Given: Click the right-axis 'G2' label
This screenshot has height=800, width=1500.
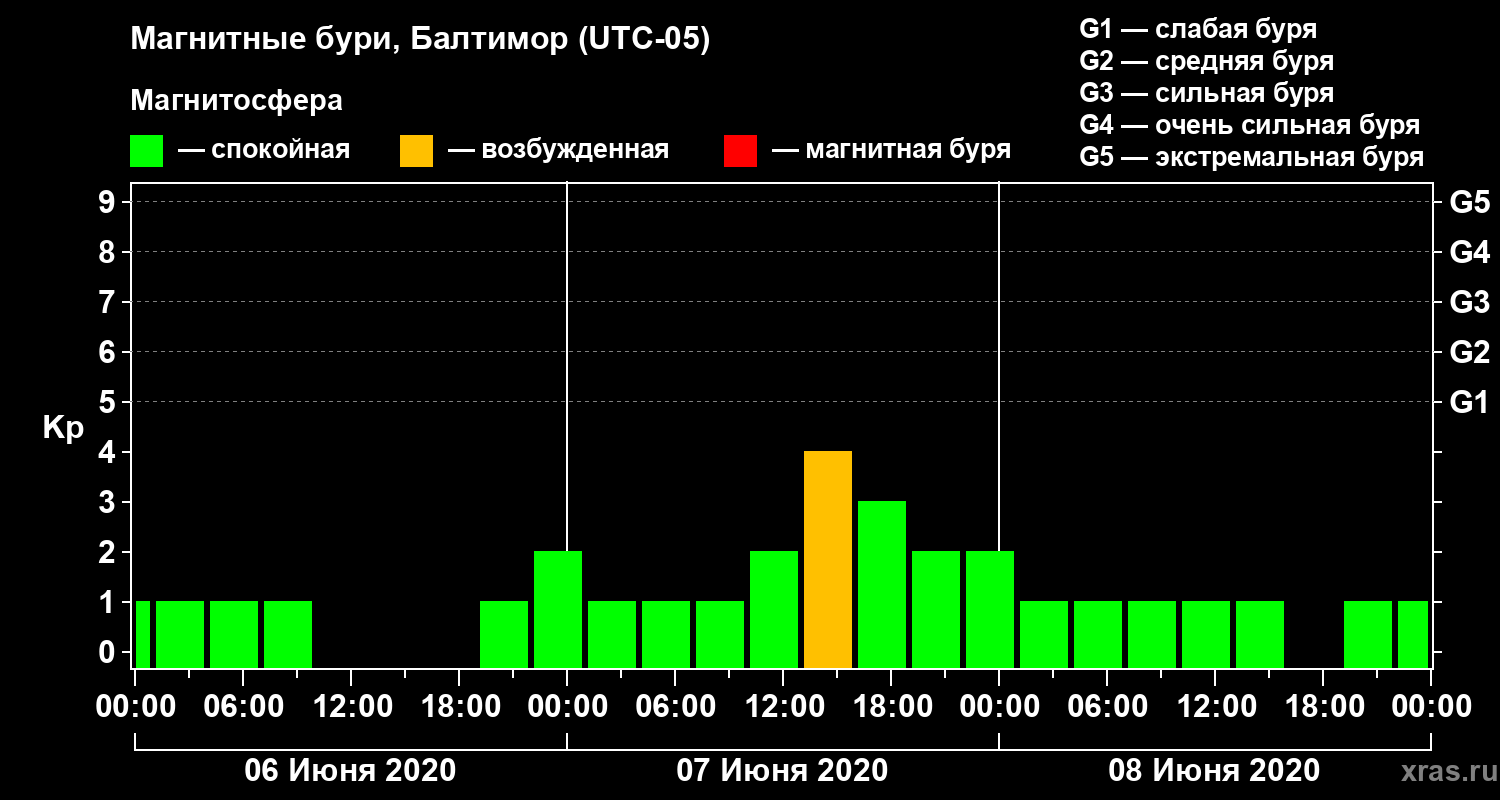Looking at the screenshot, I should pyautogui.click(x=1469, y=352).
